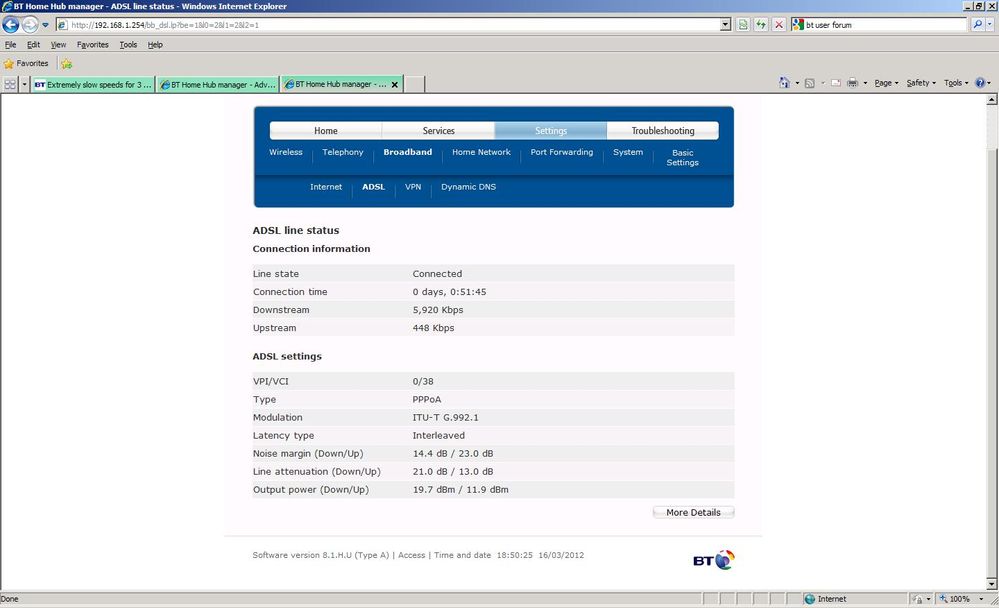
Task: Click the Refresh page icon
Action: pyautogui.click(x=761, y=25)
